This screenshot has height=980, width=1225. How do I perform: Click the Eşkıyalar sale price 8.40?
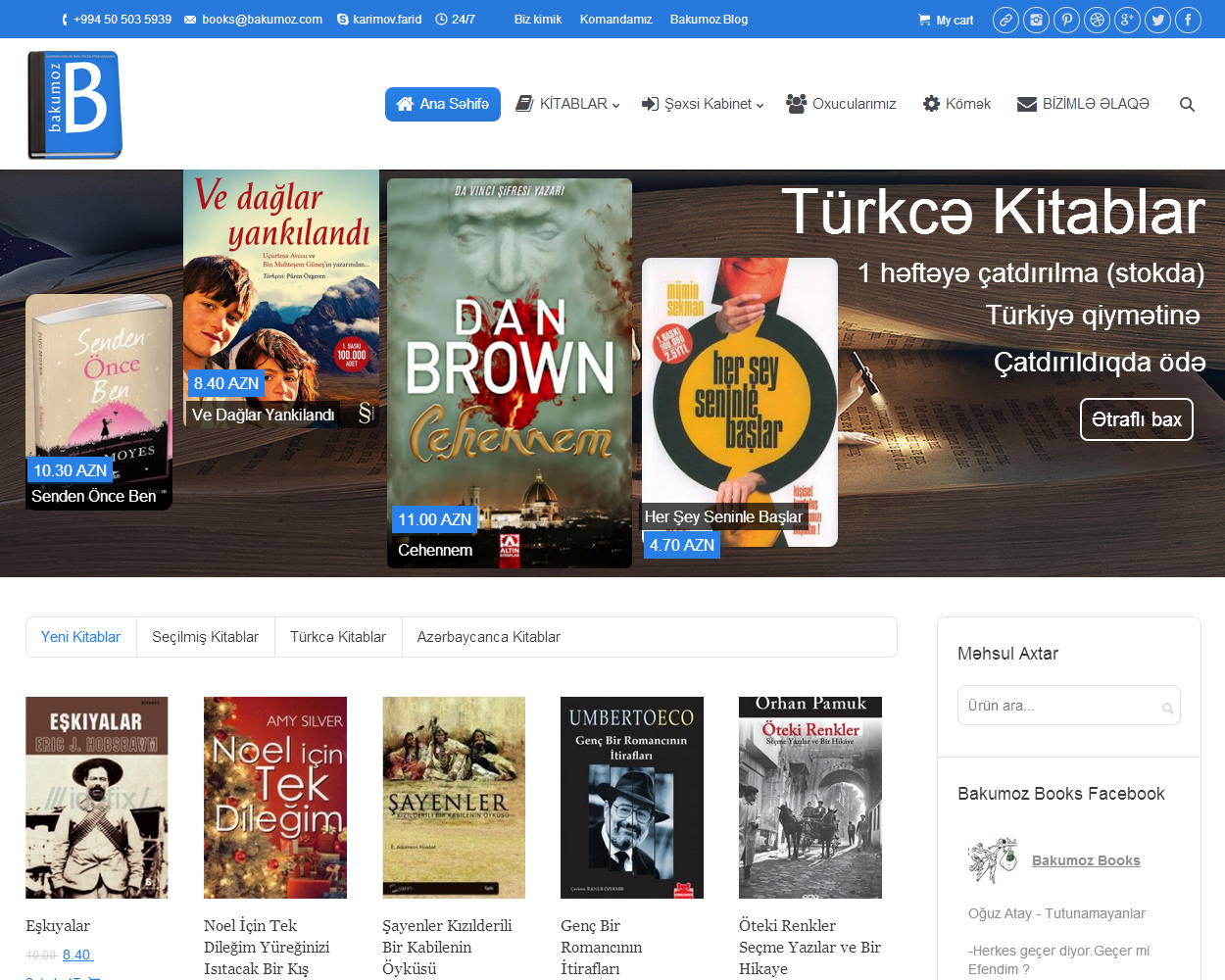coord(76,955)
